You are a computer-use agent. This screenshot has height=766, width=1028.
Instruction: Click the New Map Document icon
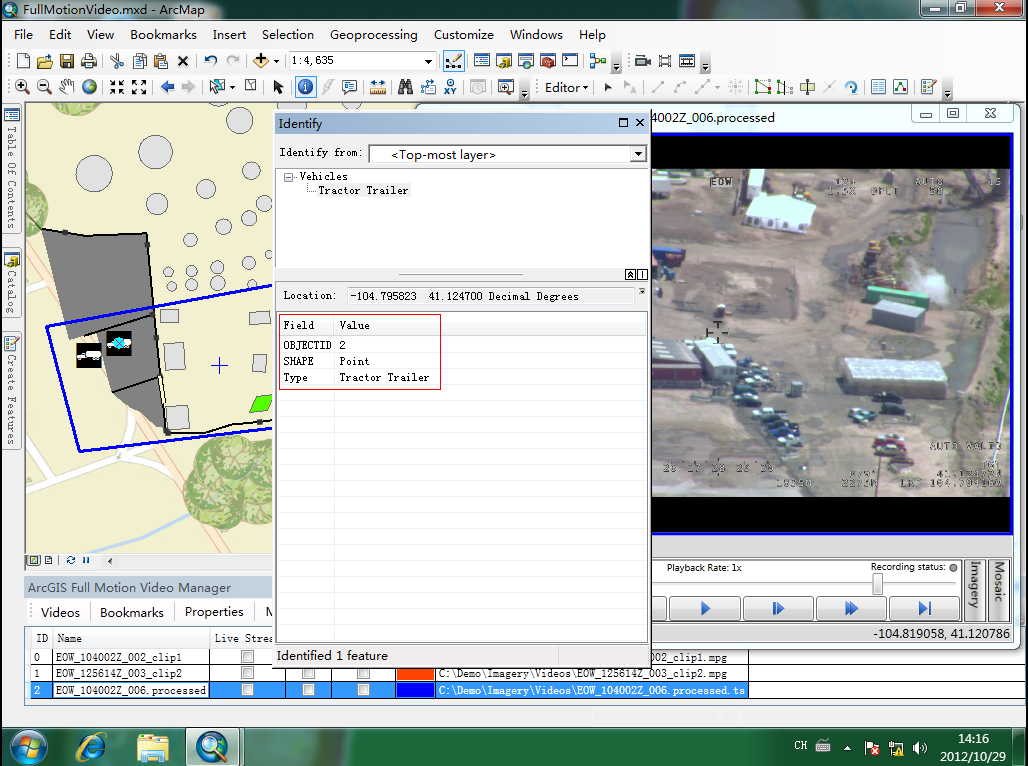point(23,61)
